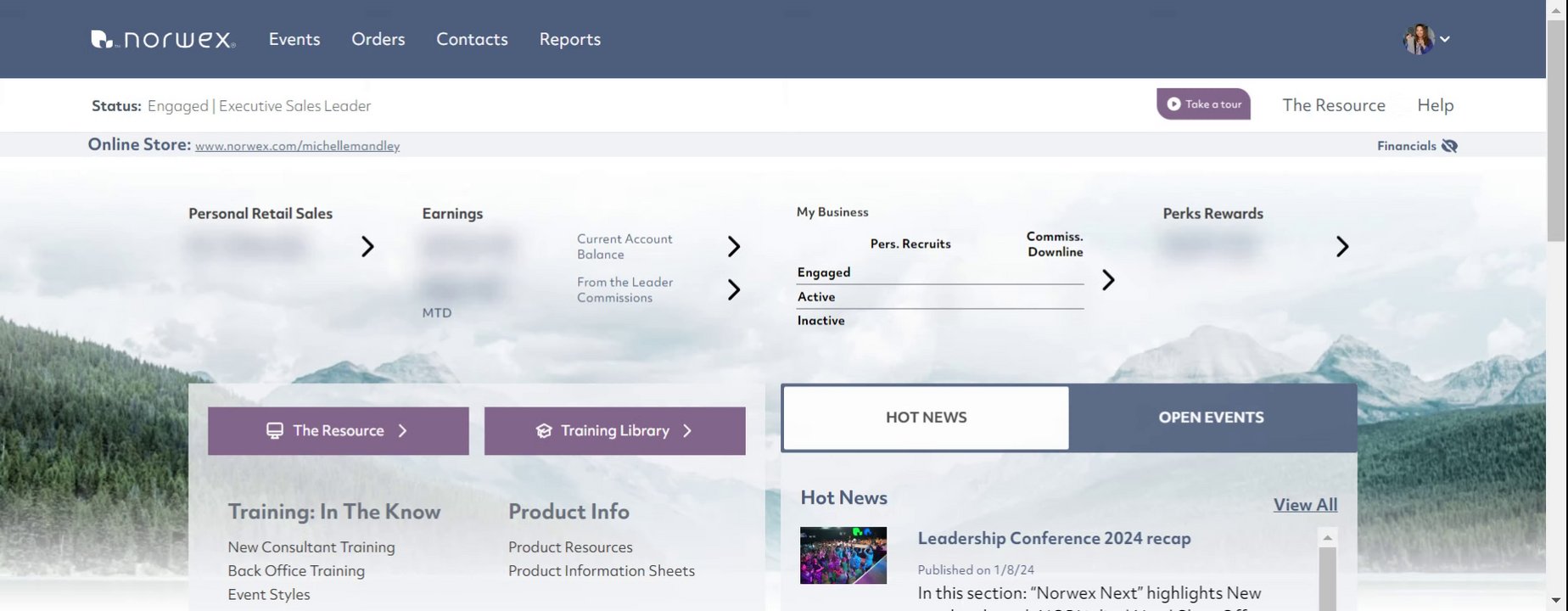Viewport: 1568px width, 611px height.
Task: Click the Commiss. Downline column header
Action: pyautogui.click(x=1055, y=244)
